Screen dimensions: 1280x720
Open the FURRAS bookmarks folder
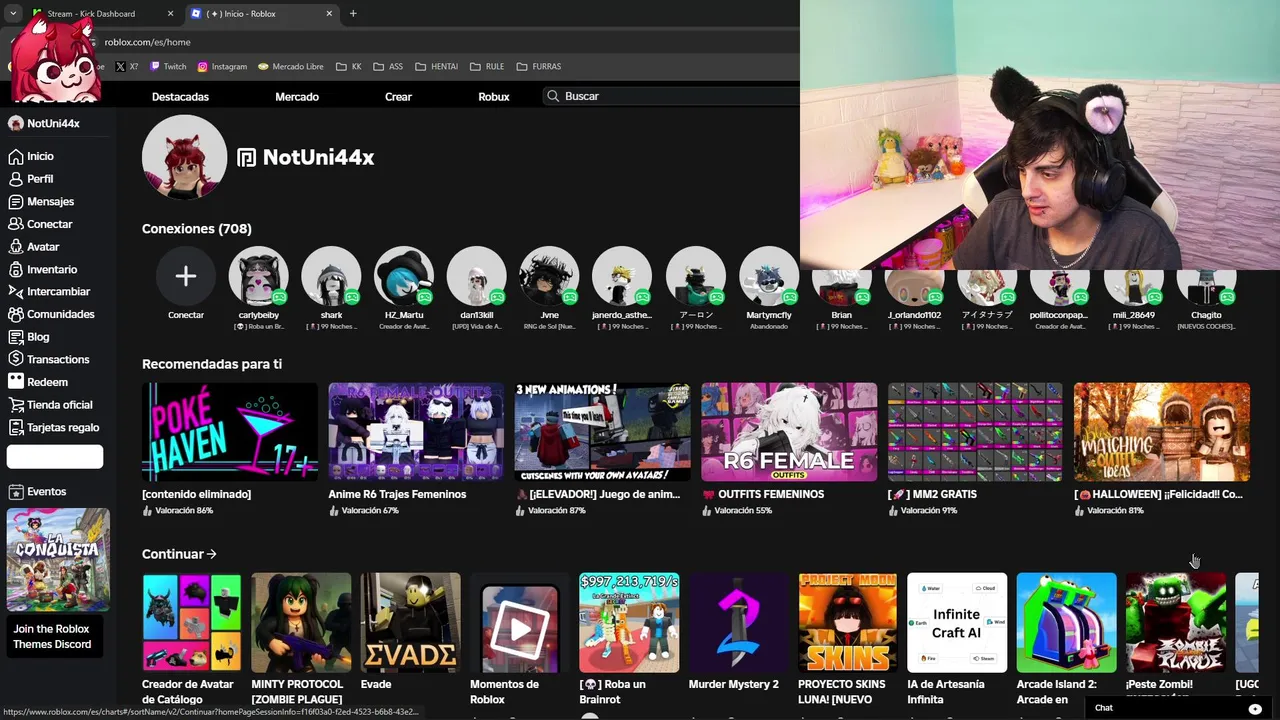[x=539, y=66]
